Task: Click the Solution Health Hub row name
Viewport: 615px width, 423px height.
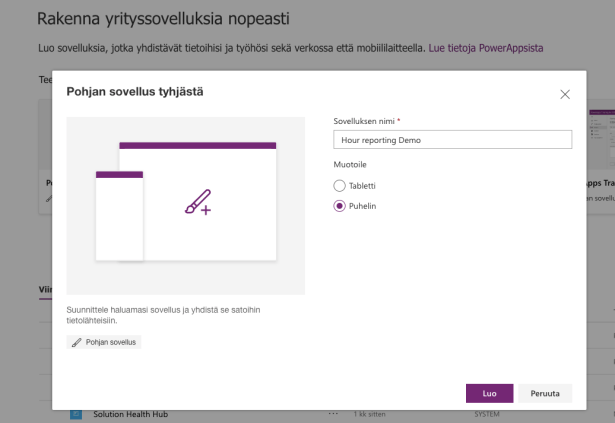Action: [131, 414]
